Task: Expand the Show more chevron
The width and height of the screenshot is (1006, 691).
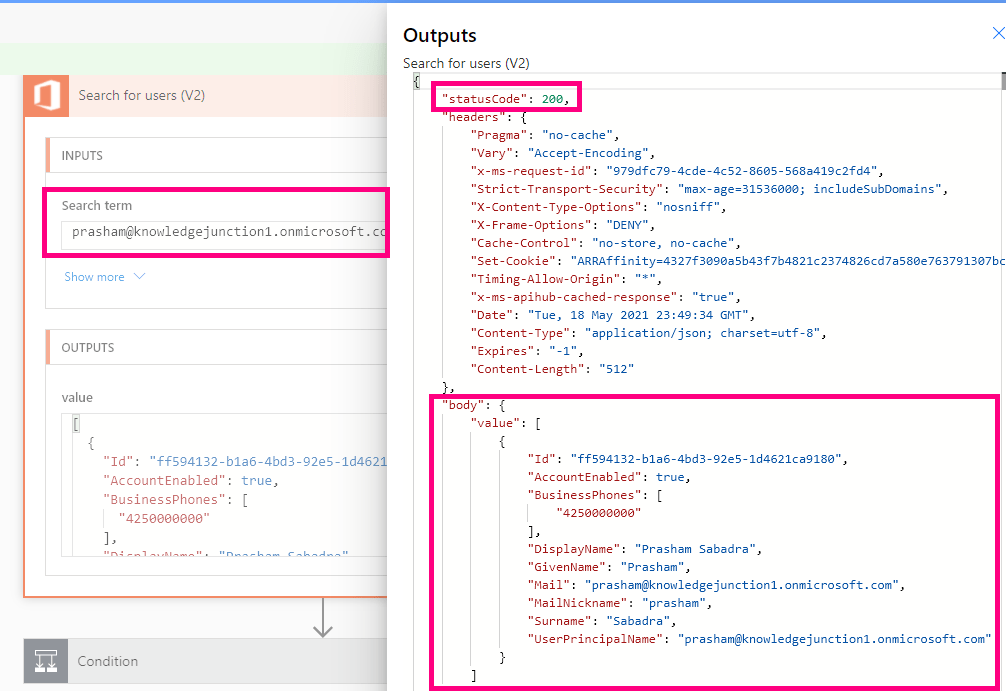Action: click(x=139, y=276)
